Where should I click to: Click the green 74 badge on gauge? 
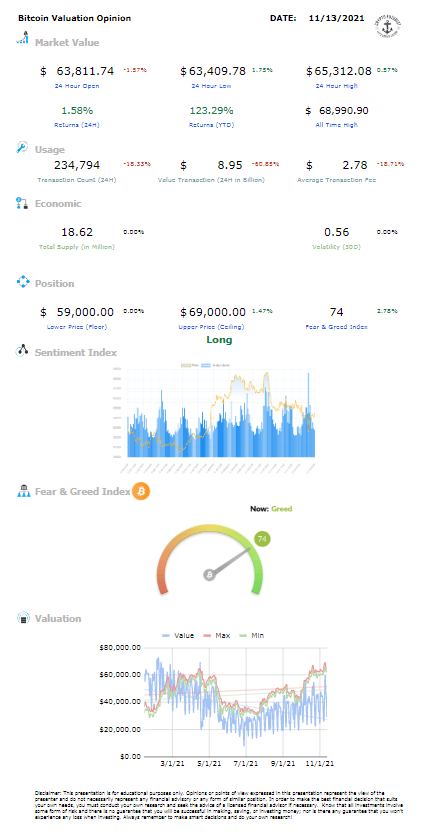(262, 539)
